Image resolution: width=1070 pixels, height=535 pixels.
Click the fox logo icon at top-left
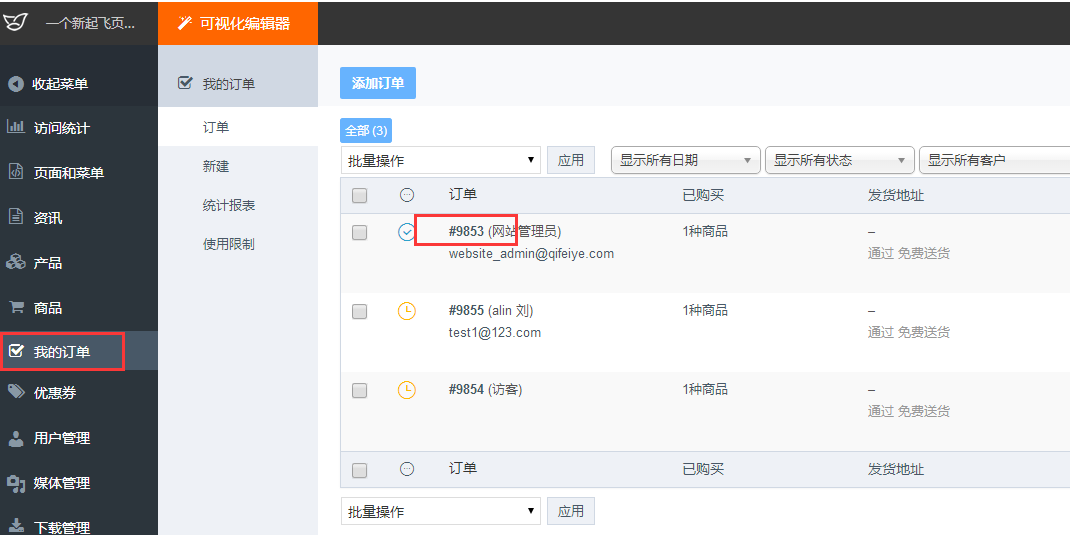pyautogui.click(x=15, y=23)
